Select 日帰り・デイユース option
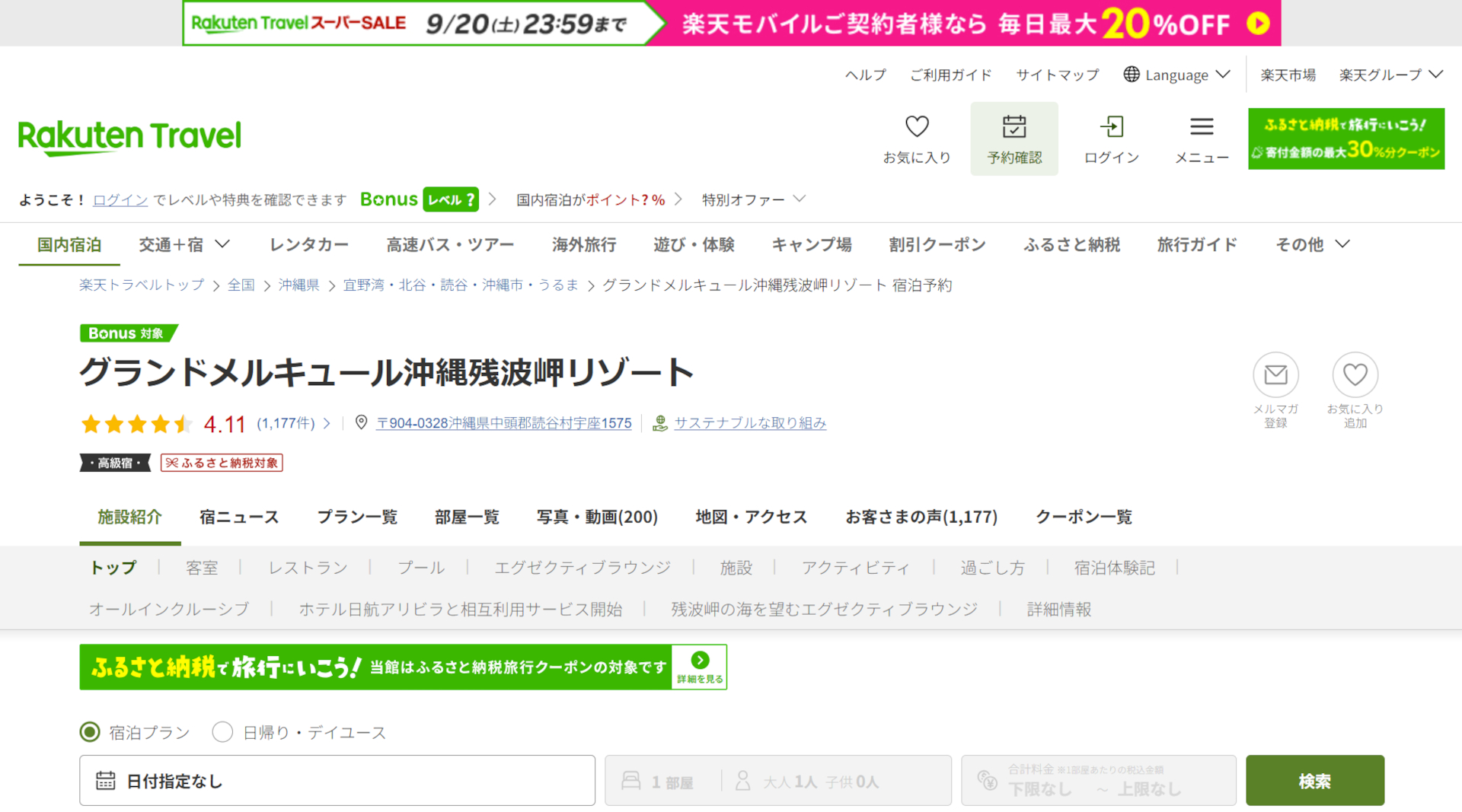1462x812 pixels. click(222, 732)
